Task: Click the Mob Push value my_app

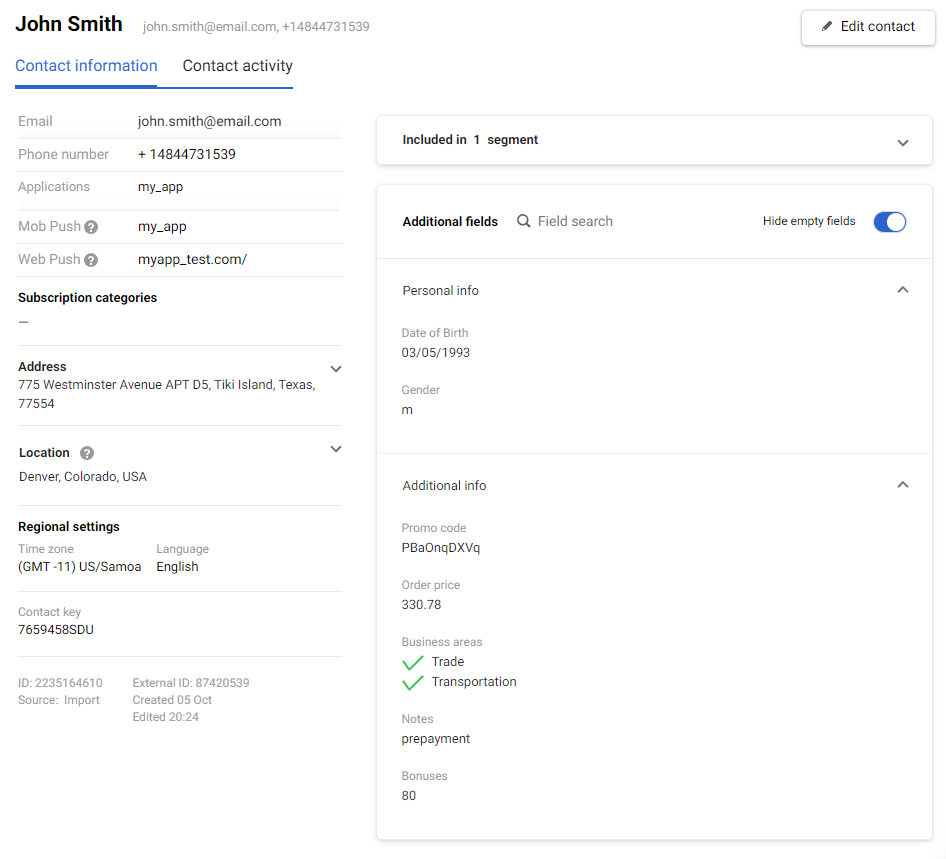Action: click(x=162, y=227)
